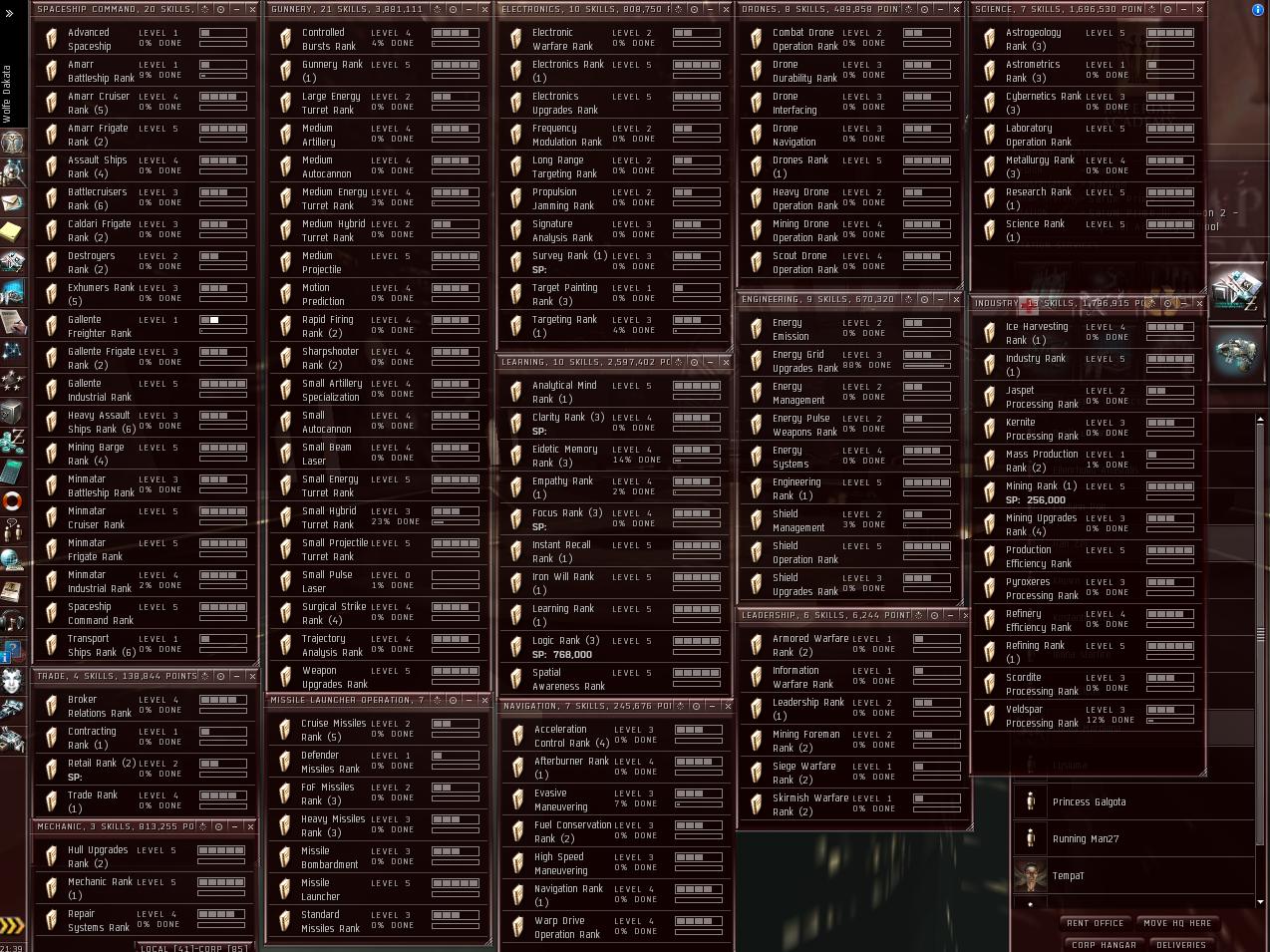Image resolution: width=1270 pixels, height=952 pixels.
Task: Open the calculator icon in the sidebar
Action: [12, 471]
